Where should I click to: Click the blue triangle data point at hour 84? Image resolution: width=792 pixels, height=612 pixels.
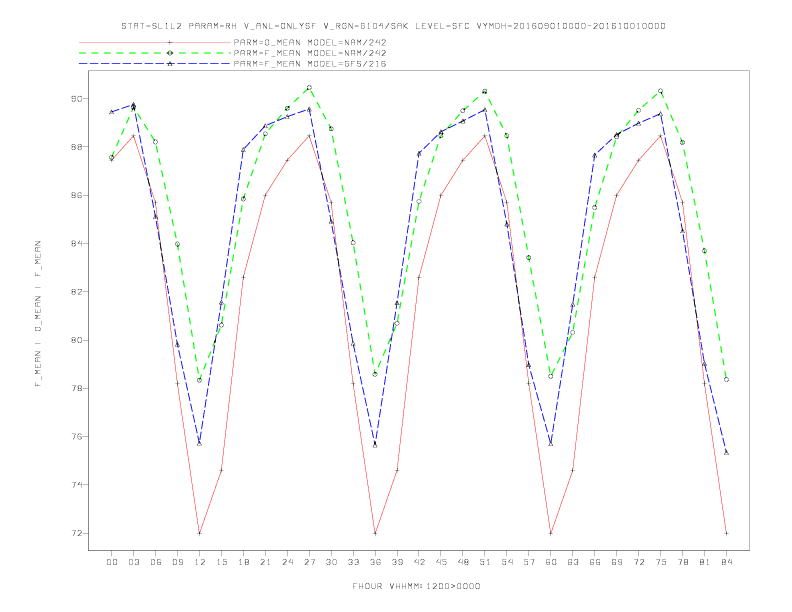726,452
